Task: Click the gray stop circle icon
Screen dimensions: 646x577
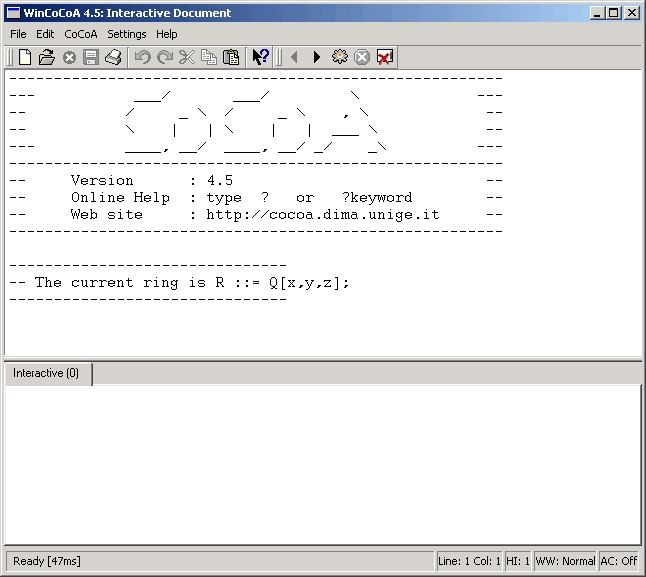Action: pyautogui.click(x=362, y=57)
